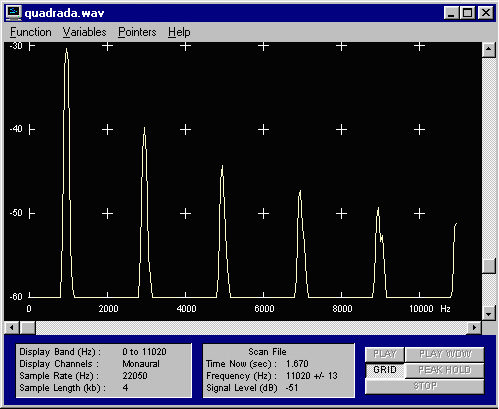Viewport: 499px width, 409px height.
Task: Click the STOP button
Action: click(425, 386)
